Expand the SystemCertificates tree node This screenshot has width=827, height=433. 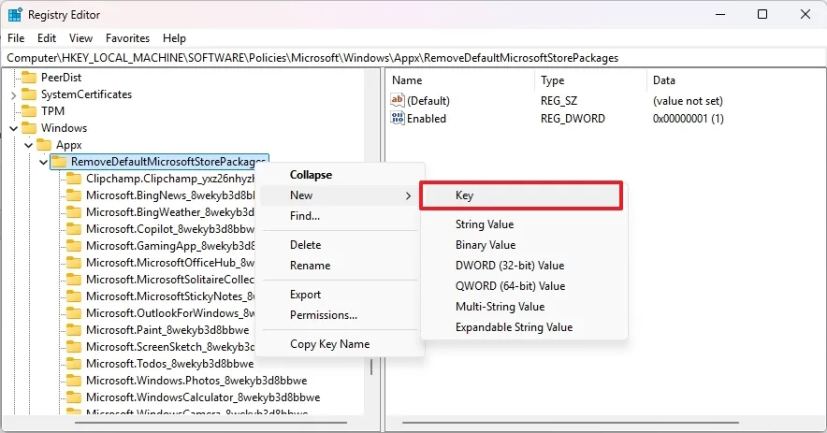click(13, 95)
